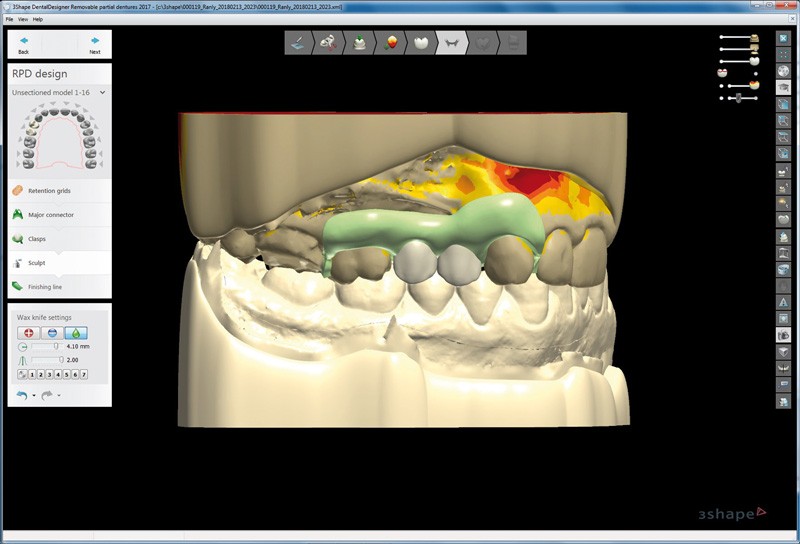Click the wings mirror icon in right toolbar
The image size is (800, 544).
click(783, 368)
